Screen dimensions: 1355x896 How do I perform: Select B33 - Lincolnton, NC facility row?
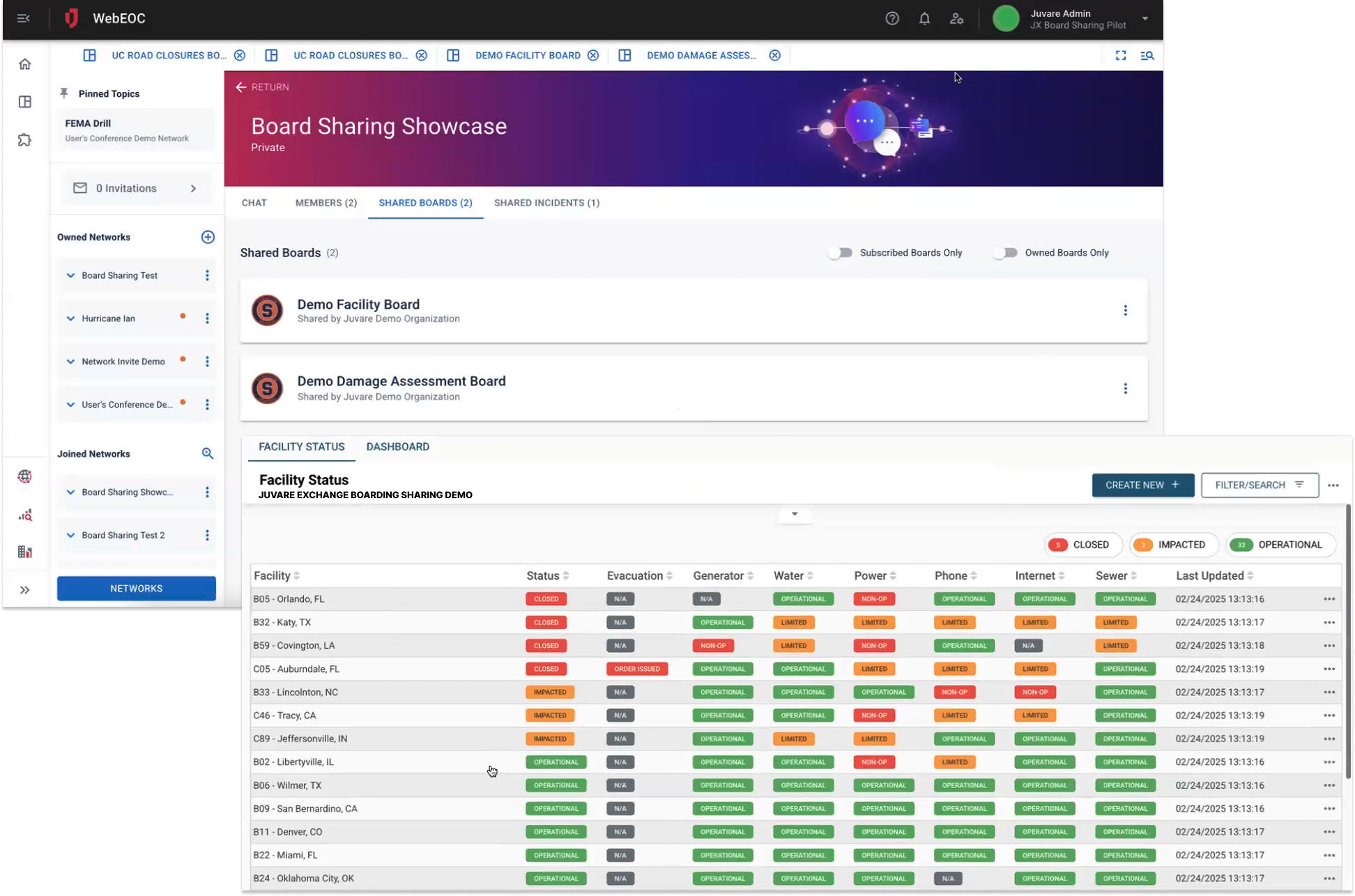[x=796, y=693]
